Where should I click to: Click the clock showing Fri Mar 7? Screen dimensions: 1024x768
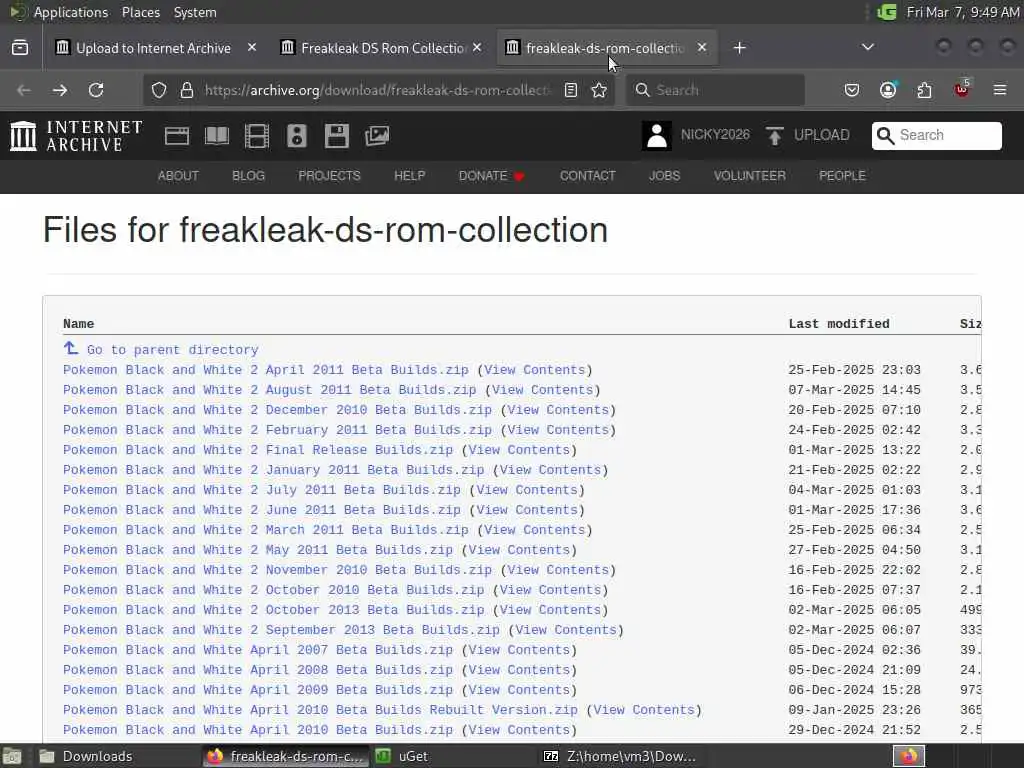tap(963, 12)
